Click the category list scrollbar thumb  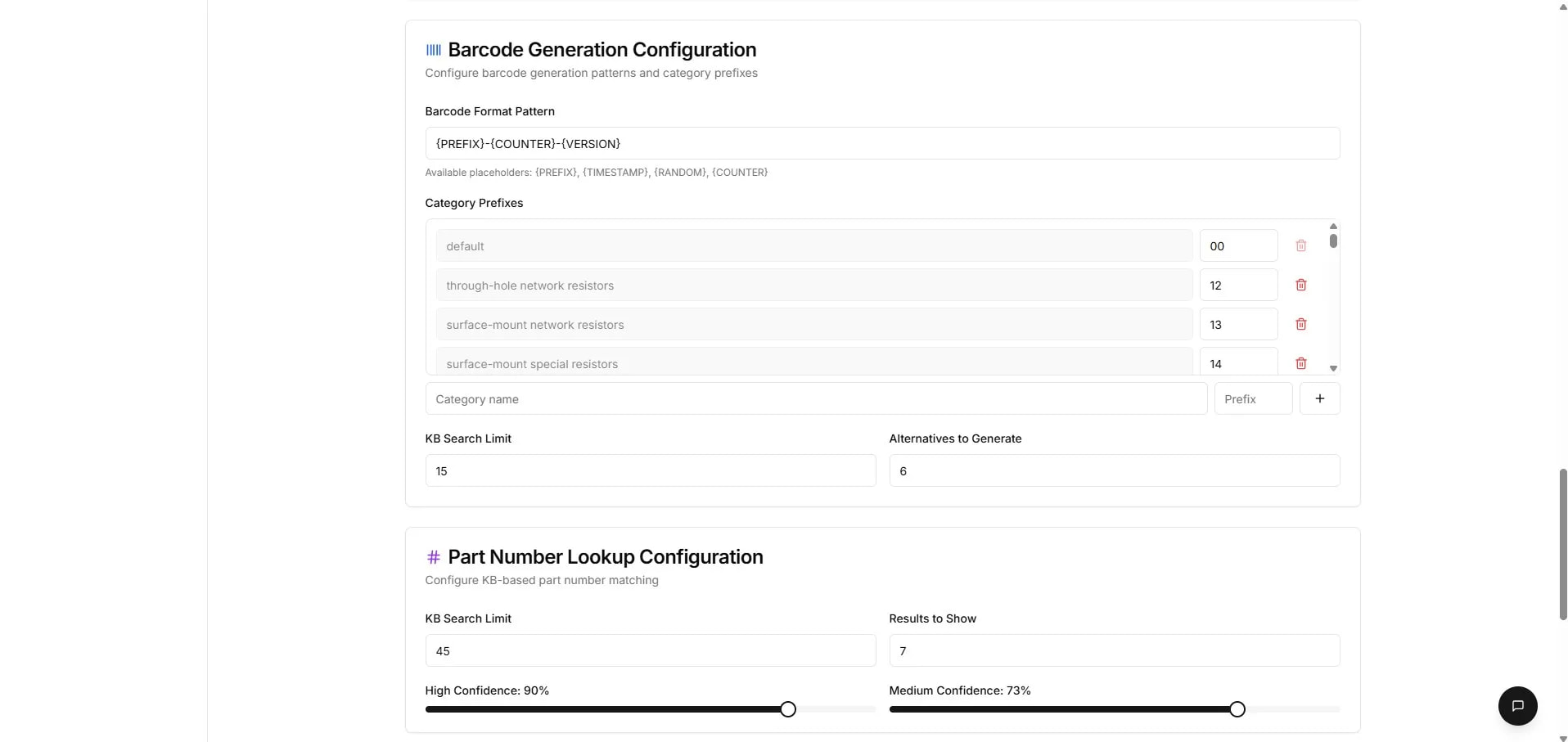(1333, 241)
